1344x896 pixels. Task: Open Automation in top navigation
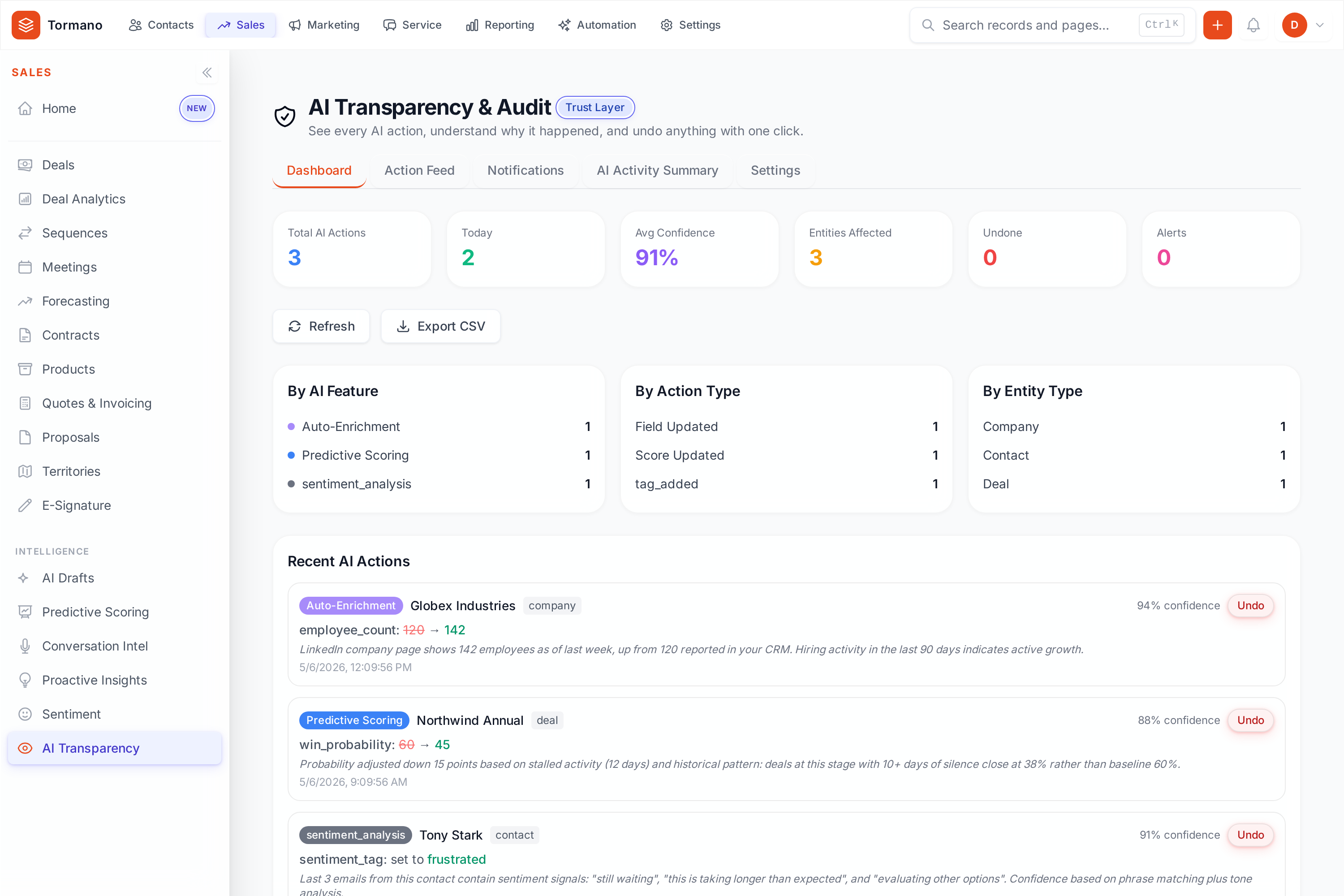coord(597,25)
